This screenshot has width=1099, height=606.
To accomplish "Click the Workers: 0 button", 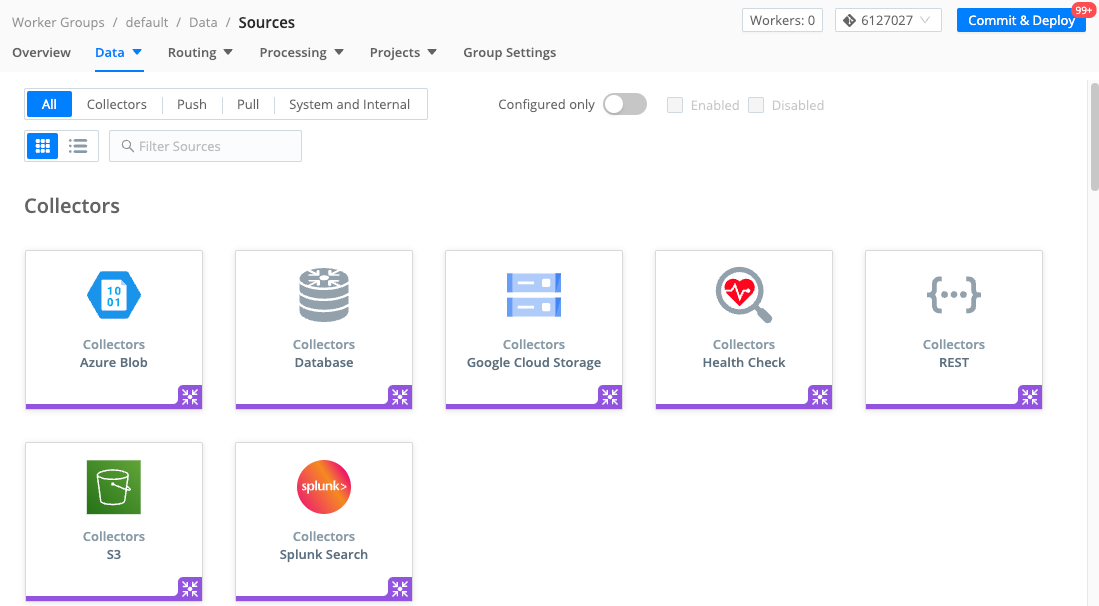I will [x=782, y=19].
